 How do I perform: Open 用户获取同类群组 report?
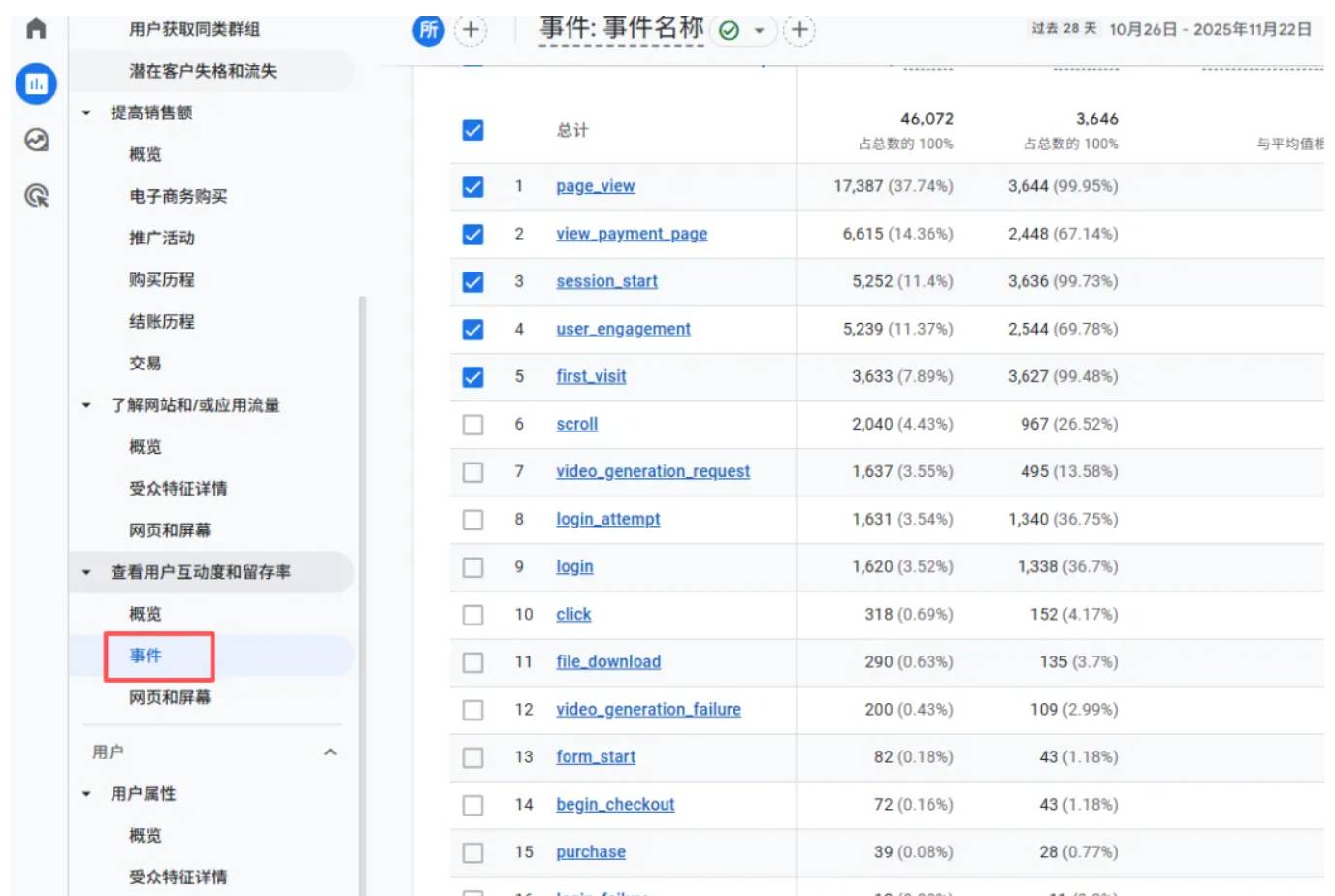(x=194, y=29)
